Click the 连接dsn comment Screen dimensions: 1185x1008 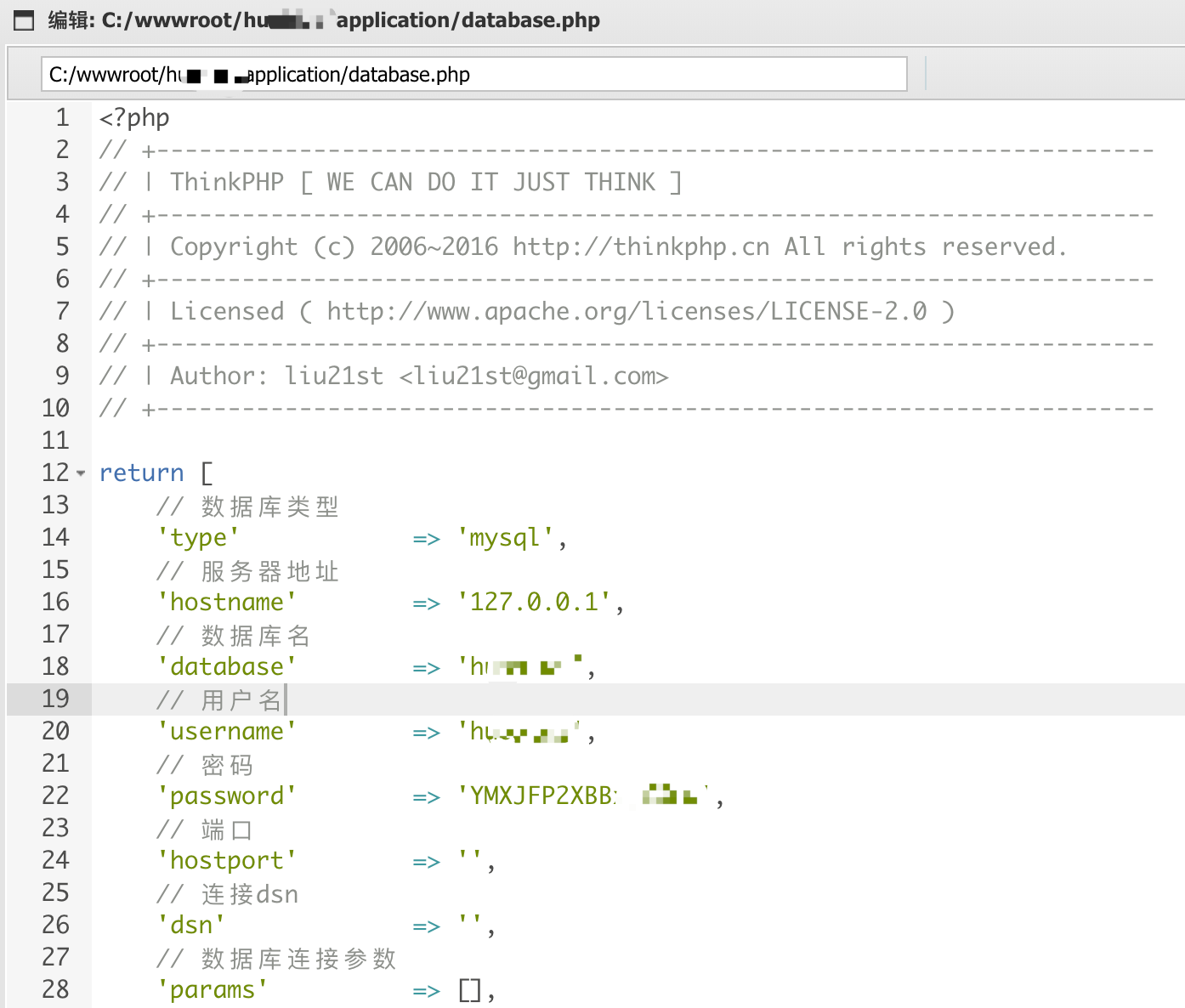tap(228, 893)
